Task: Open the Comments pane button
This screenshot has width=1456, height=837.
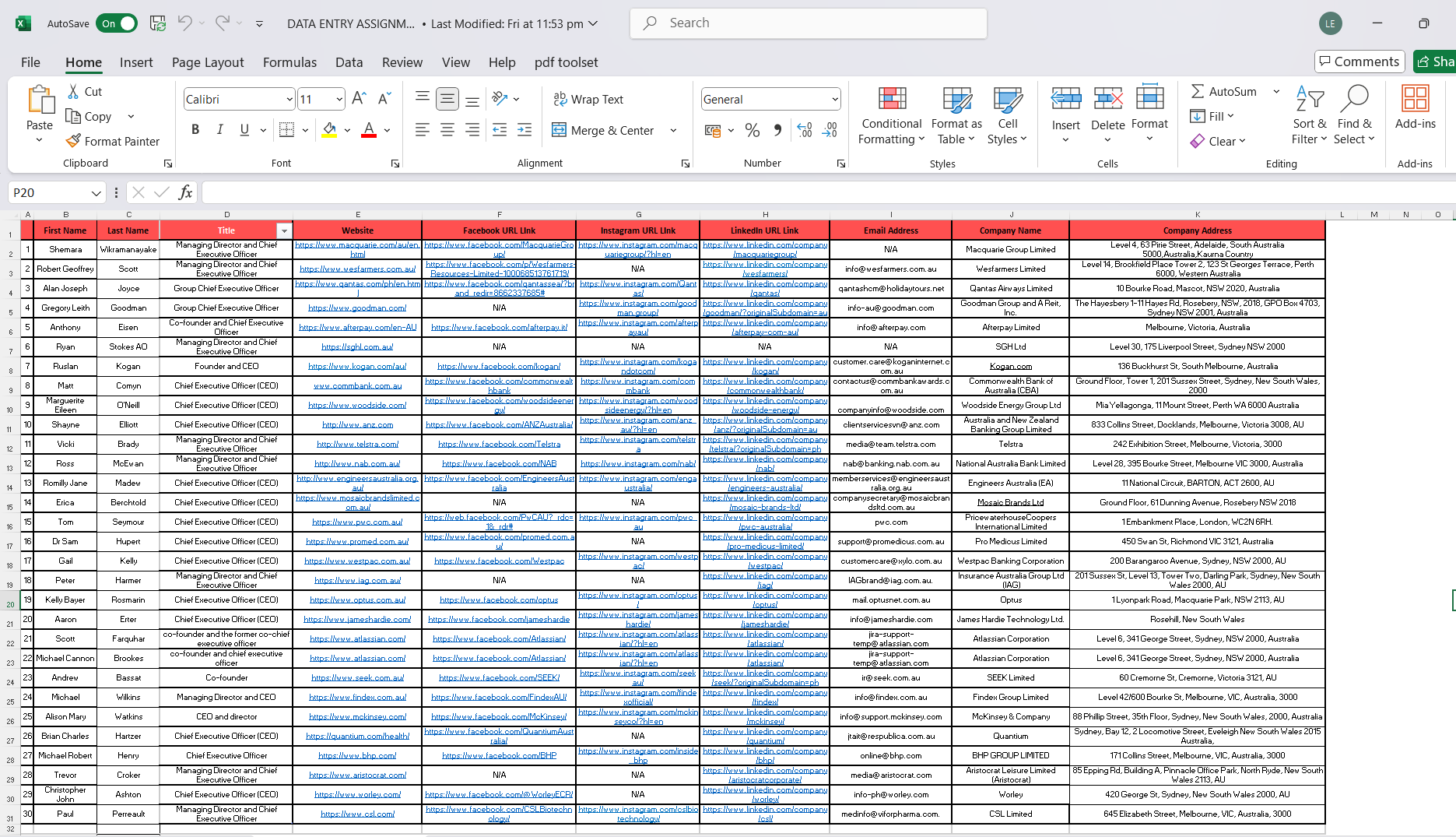Action: [x=1360, y=62]
